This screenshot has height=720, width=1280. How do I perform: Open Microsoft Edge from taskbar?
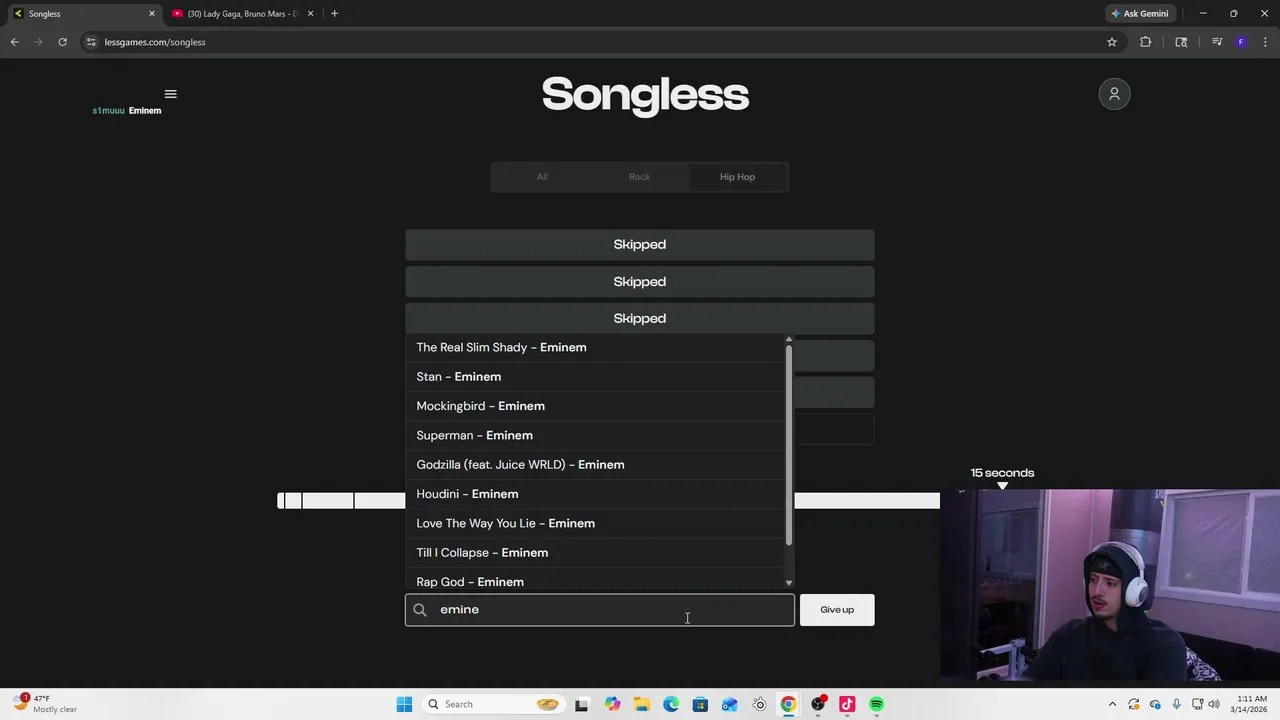[671, 704]
